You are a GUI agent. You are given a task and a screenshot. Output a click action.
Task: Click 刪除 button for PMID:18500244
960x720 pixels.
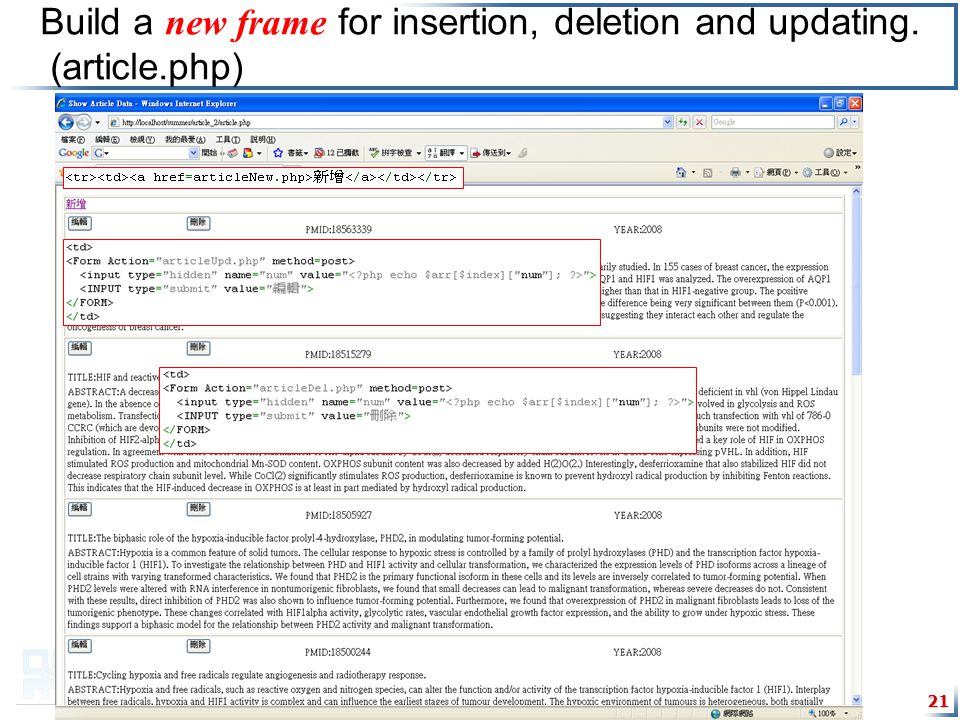click(x=198, y=645)
